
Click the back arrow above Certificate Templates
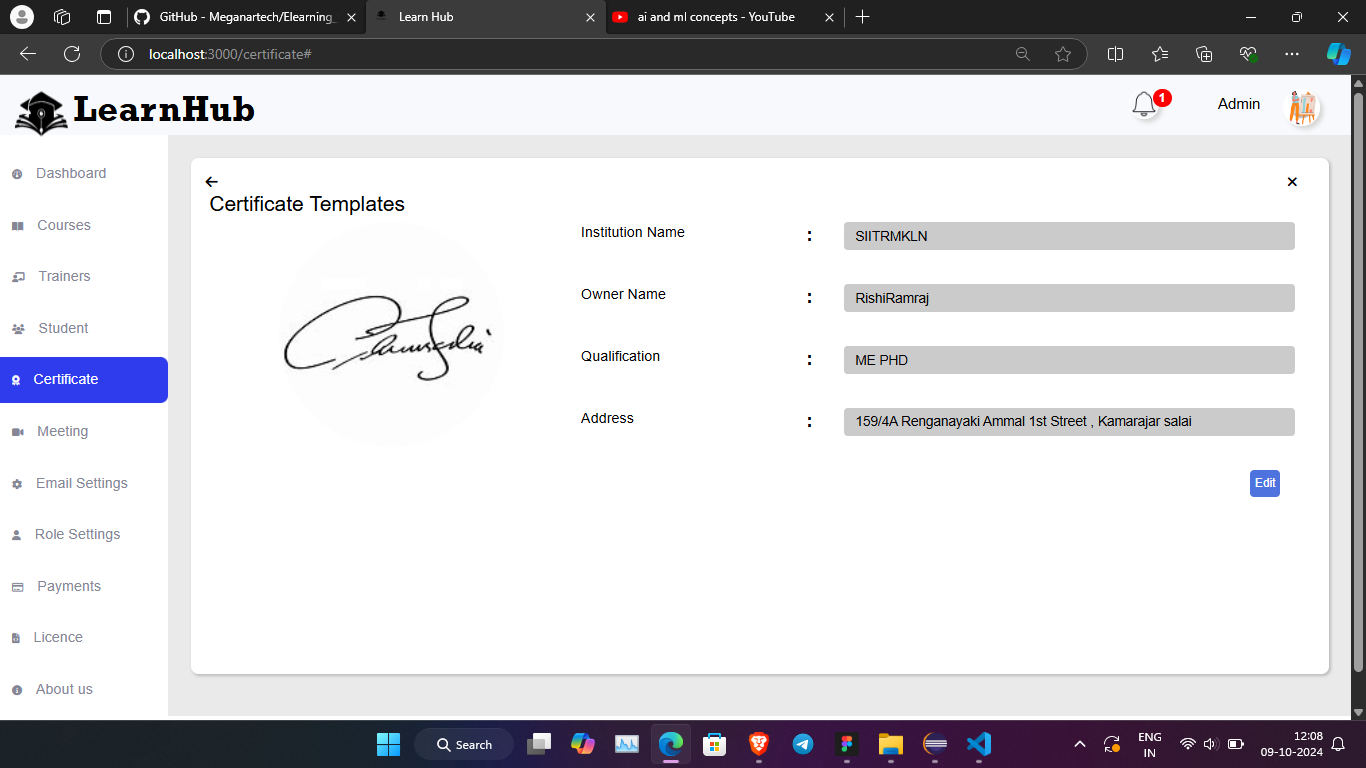[211, 182]
